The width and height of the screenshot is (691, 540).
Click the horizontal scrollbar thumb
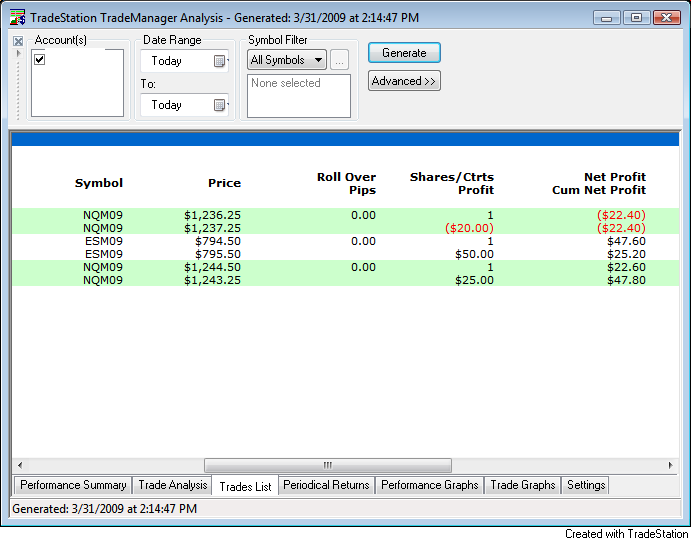(328, 465)
